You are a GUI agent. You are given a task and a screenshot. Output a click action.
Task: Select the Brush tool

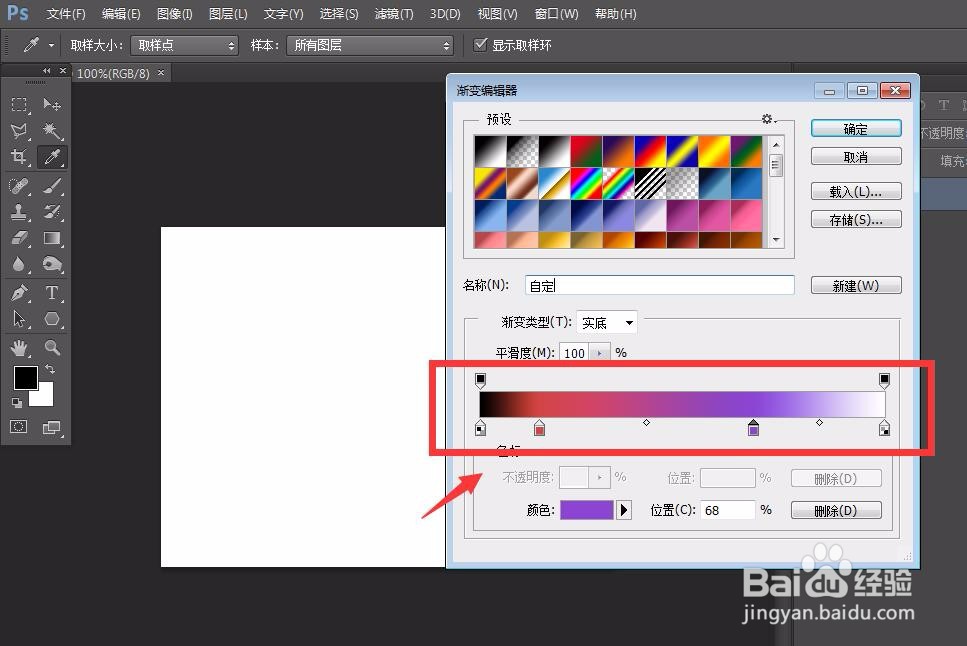pyautogui.click(x=52, y=186)
